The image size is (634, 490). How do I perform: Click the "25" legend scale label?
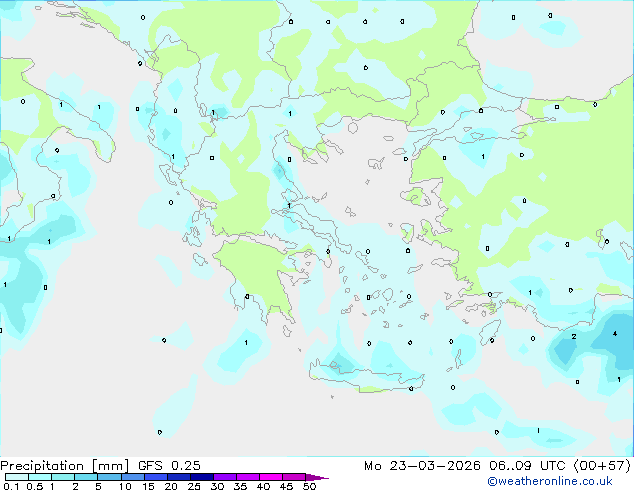click(194, 486)
